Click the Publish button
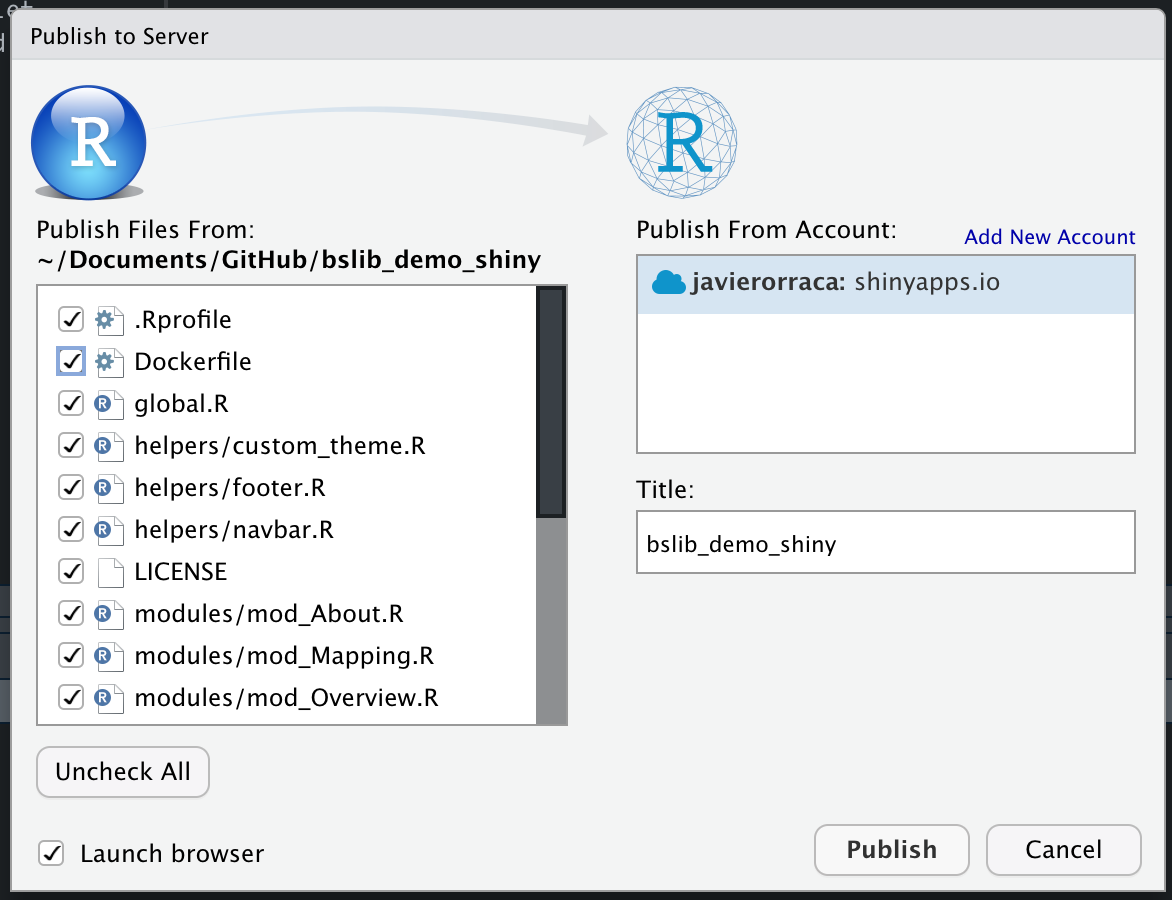This screenshot has height=900, width=1172. click(892, 850)
